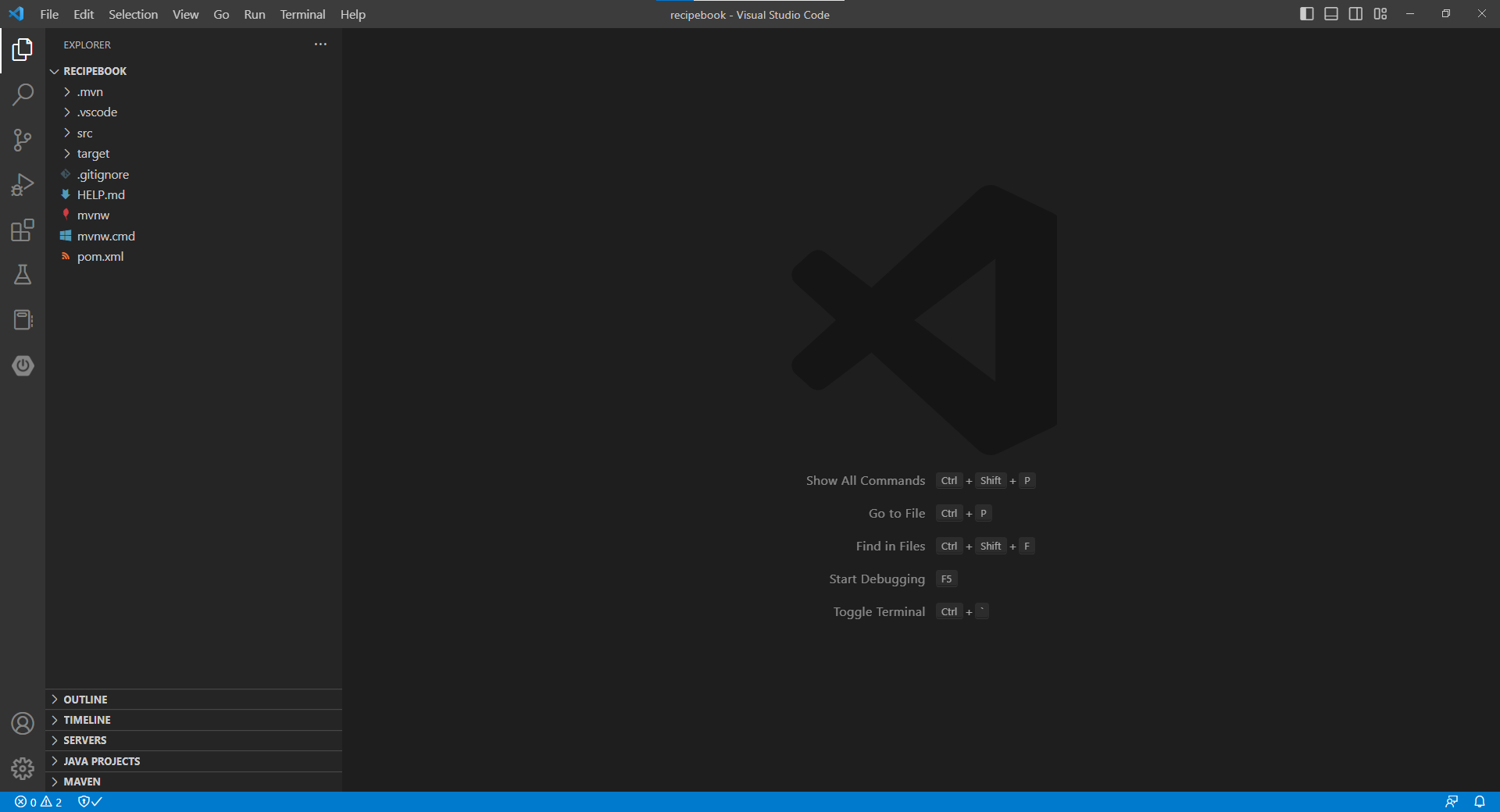Screen dimensions: 1500x812
Task: Open Explorer views and more actions
Action: coord(320,45)
